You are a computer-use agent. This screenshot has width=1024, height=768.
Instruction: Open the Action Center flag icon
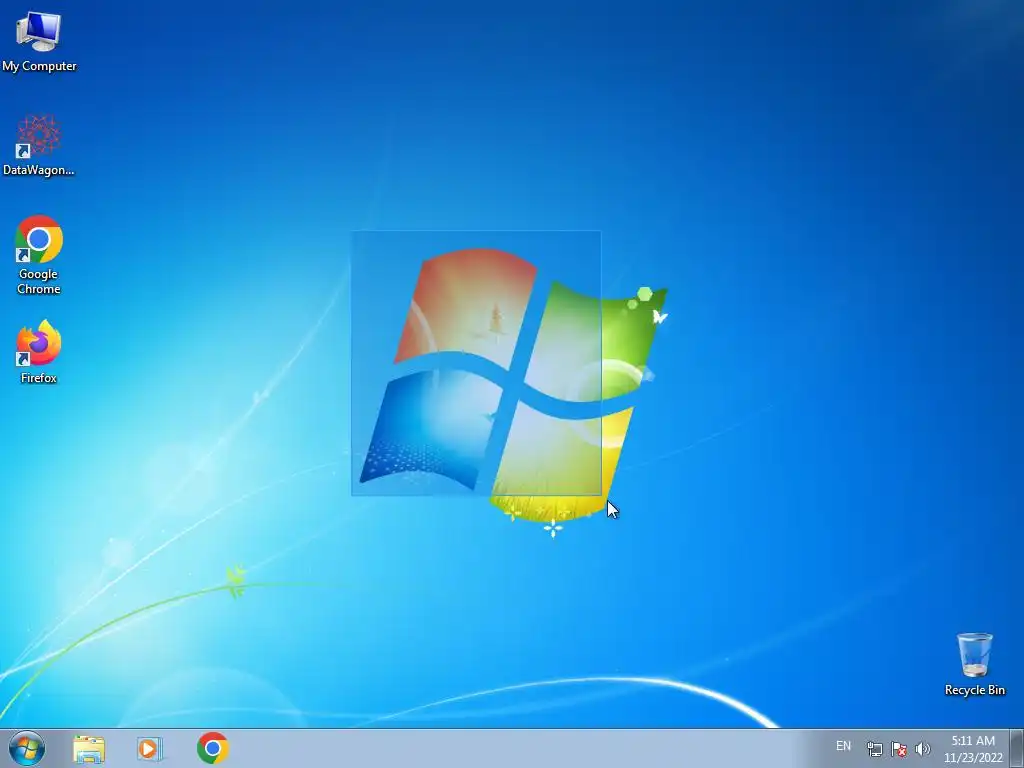tap(899, 748)
